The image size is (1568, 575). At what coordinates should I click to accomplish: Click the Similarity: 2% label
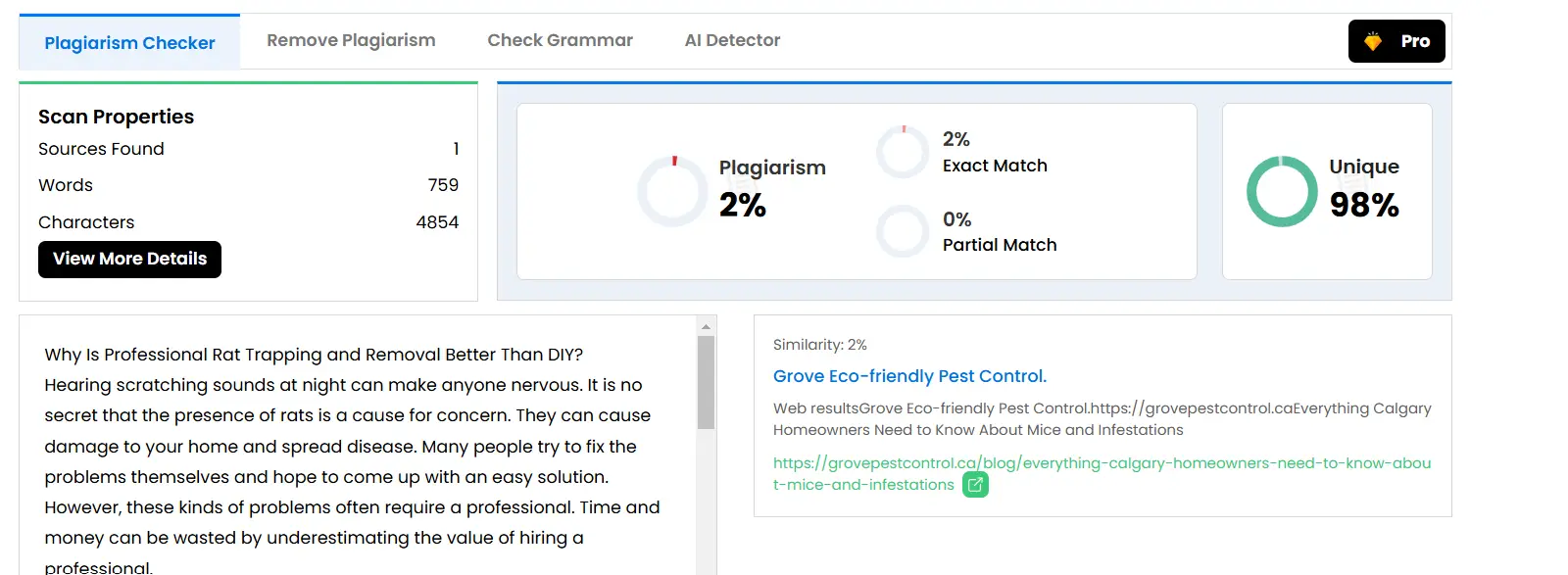tap(820, 345)
